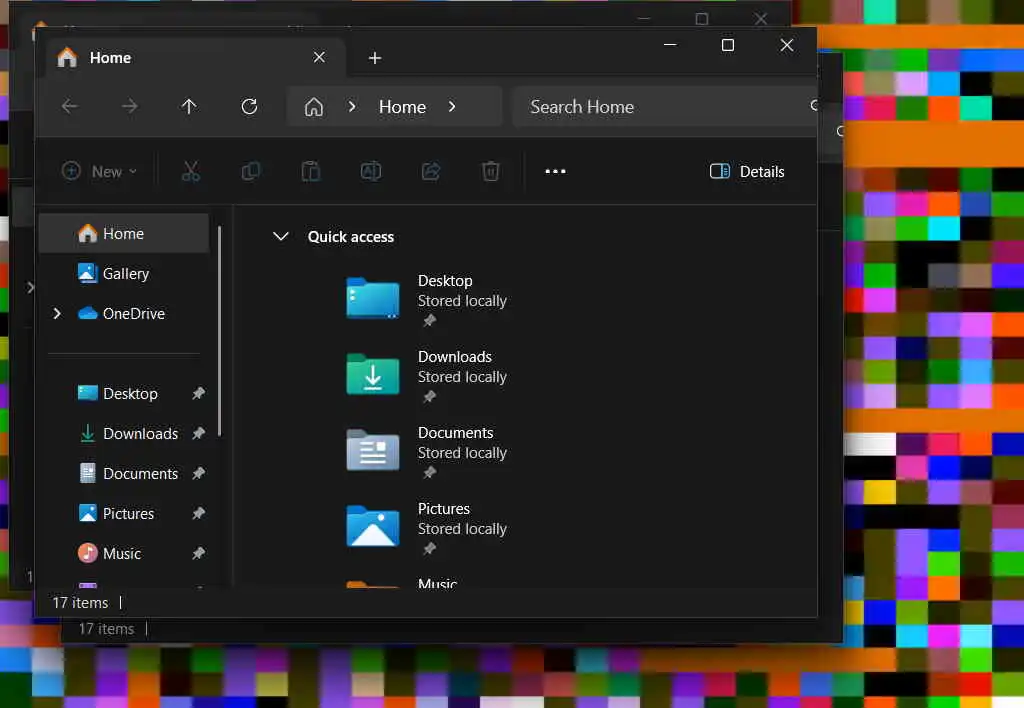Click the Share toolbar icon

point(431,171)
